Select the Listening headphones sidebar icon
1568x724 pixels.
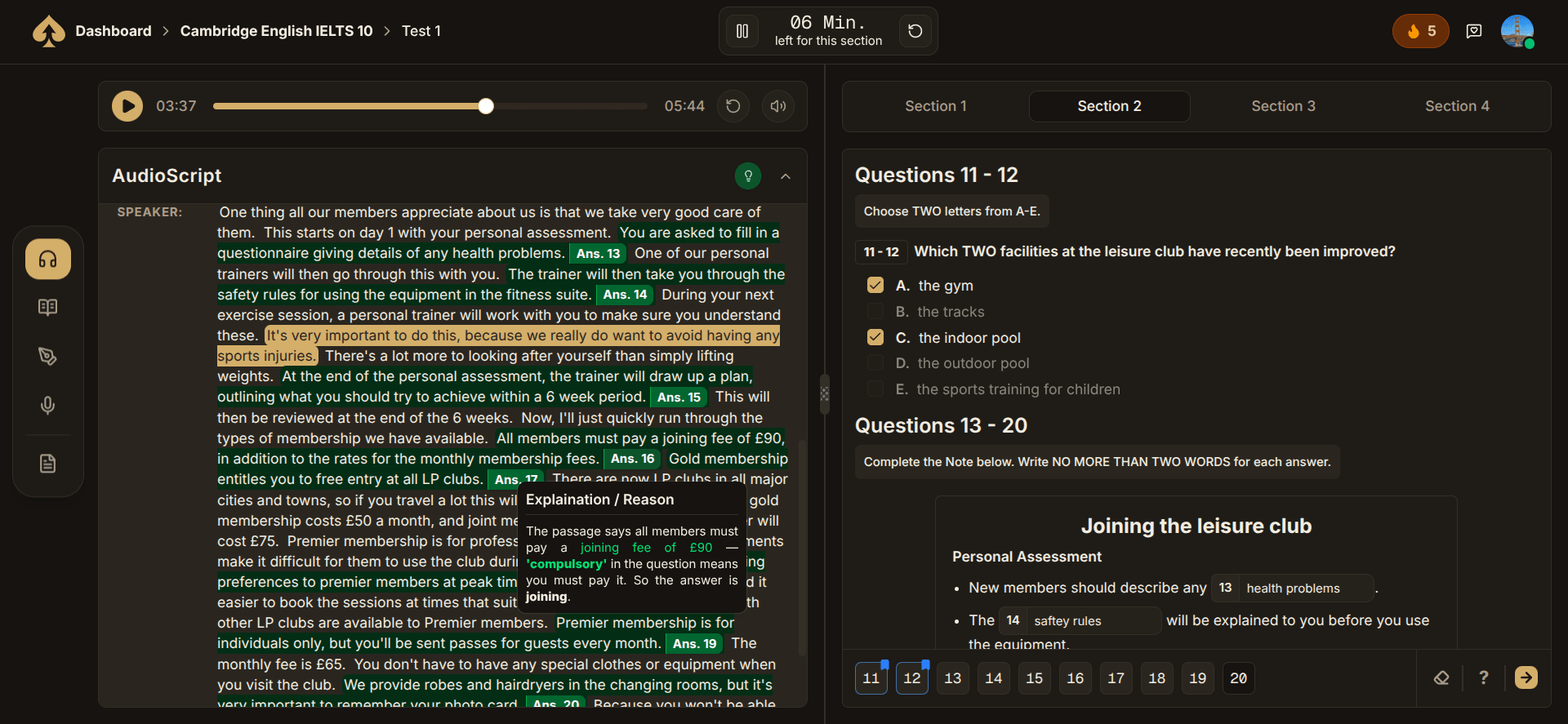point(48,260)
